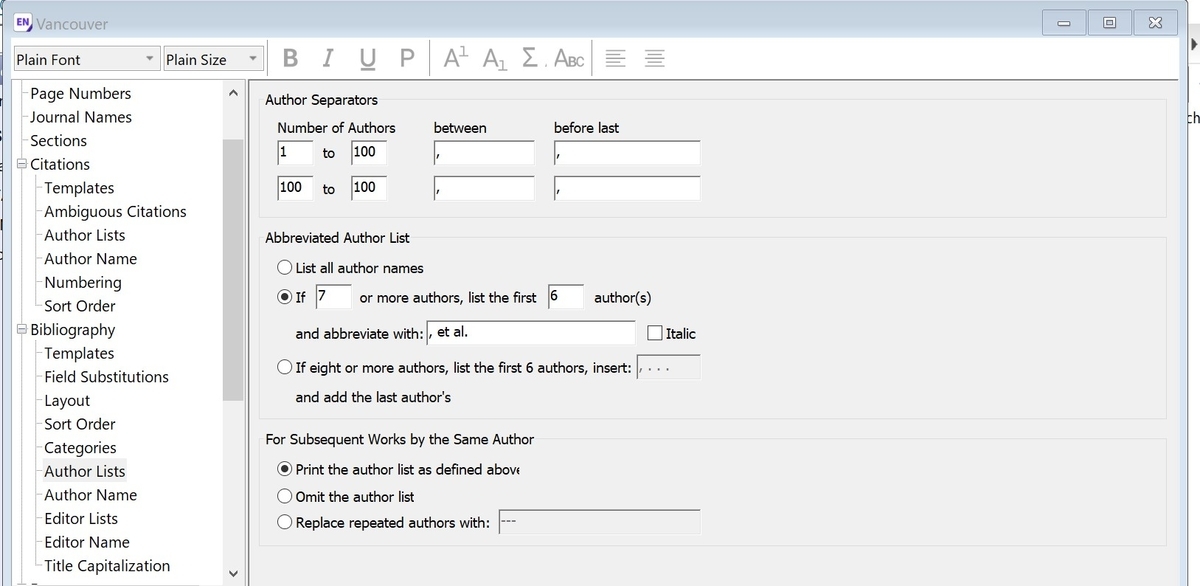Select Author Name under Bibliography
Image resolution: width=1200 pixels, height=586 pixels.
click(x=91, y=495)
